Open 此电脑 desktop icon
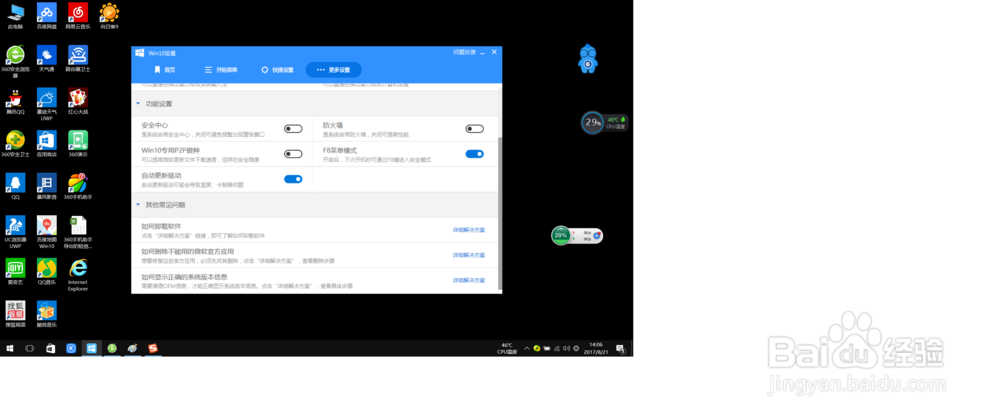 coord(15,16)
